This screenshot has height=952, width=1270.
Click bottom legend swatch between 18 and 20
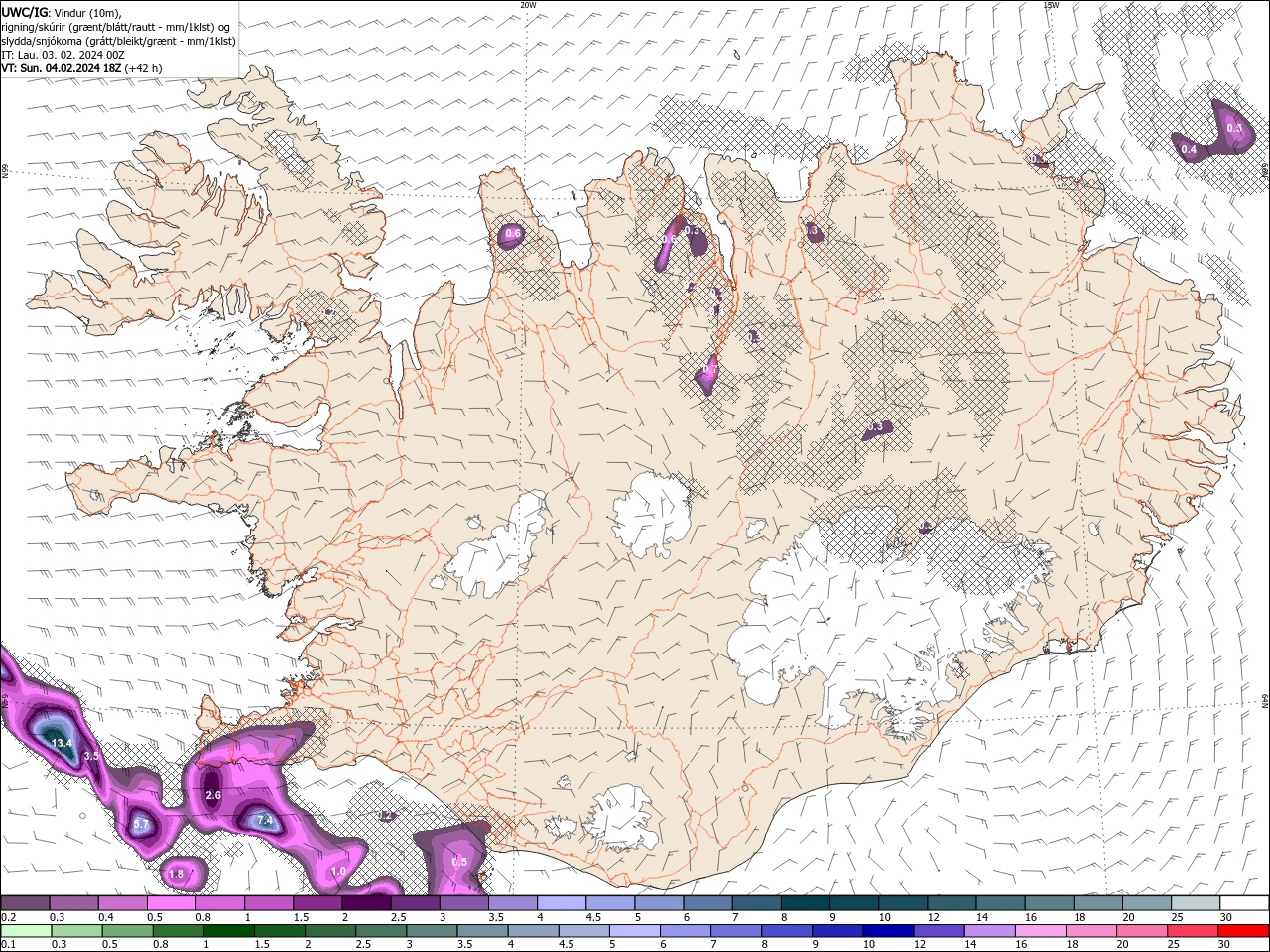(1090, 931)
